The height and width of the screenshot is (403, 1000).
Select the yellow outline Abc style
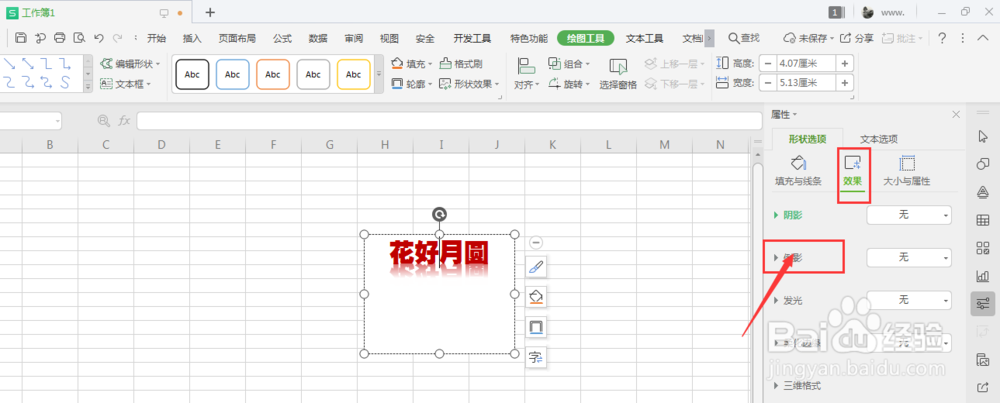(353, 75)
